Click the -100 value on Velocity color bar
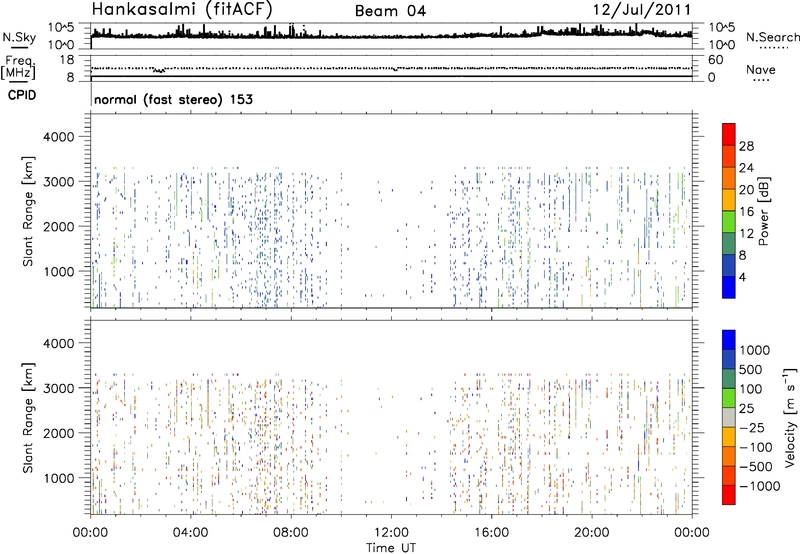The width and height of the screenshot is (800, 554). point(756,447)
